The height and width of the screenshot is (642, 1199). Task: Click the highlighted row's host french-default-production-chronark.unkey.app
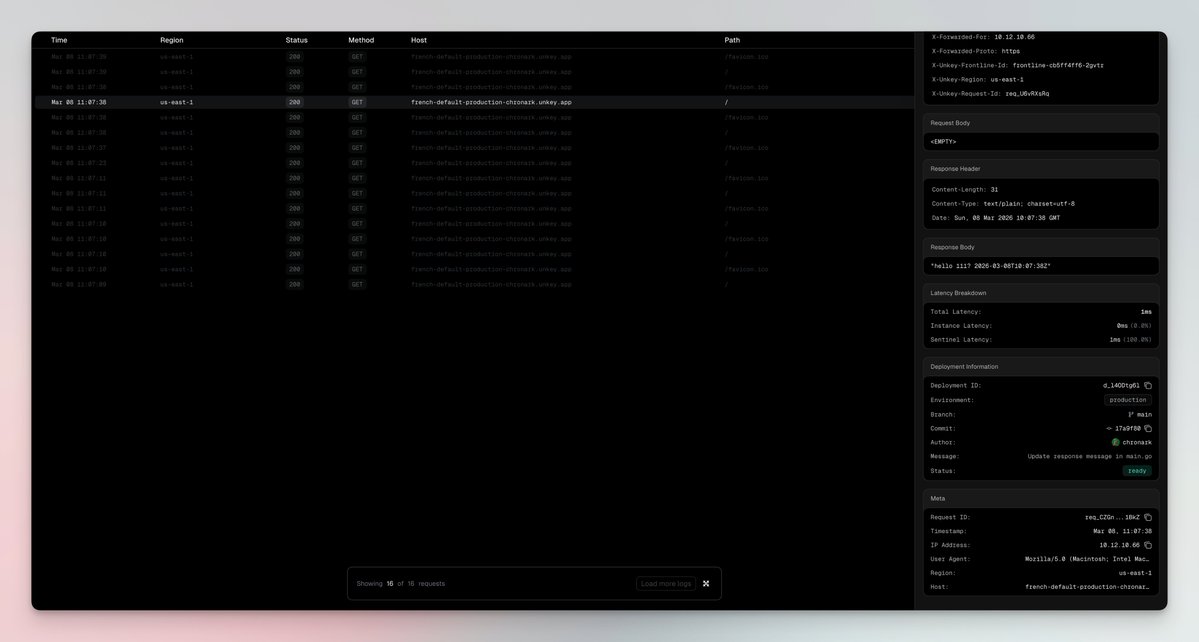pyautogui.click(x=491, y=102)
